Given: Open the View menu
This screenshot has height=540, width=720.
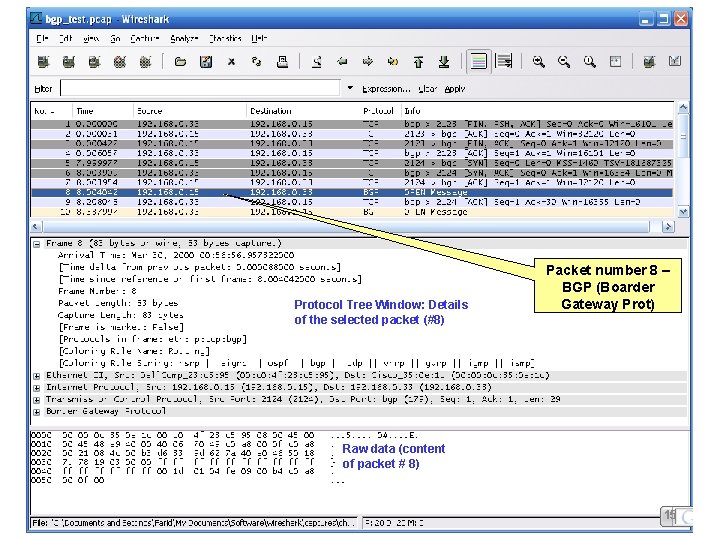Looking at the screenshot, I should tap(91, 39).
